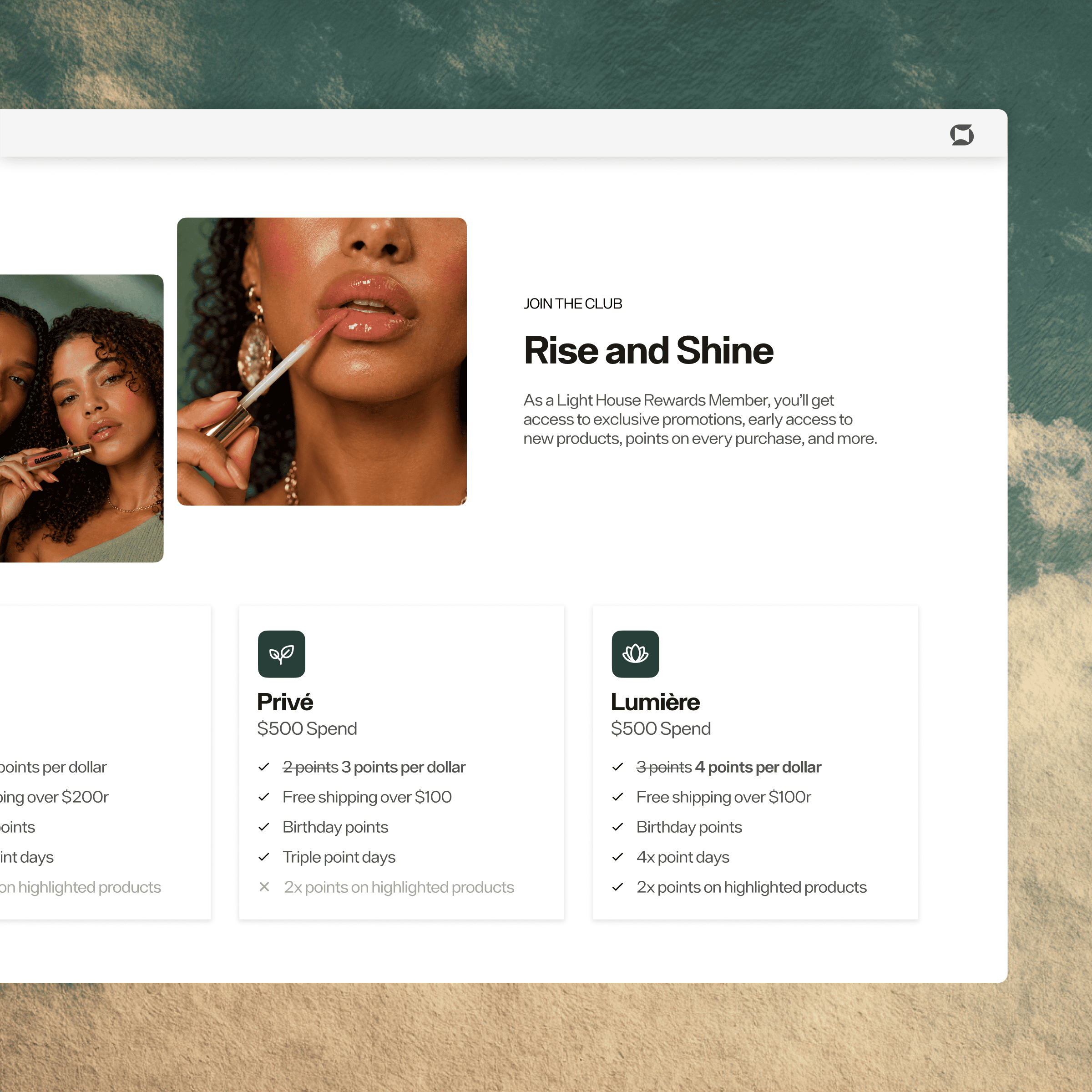Select the Lumière tier title

point(655,702)
